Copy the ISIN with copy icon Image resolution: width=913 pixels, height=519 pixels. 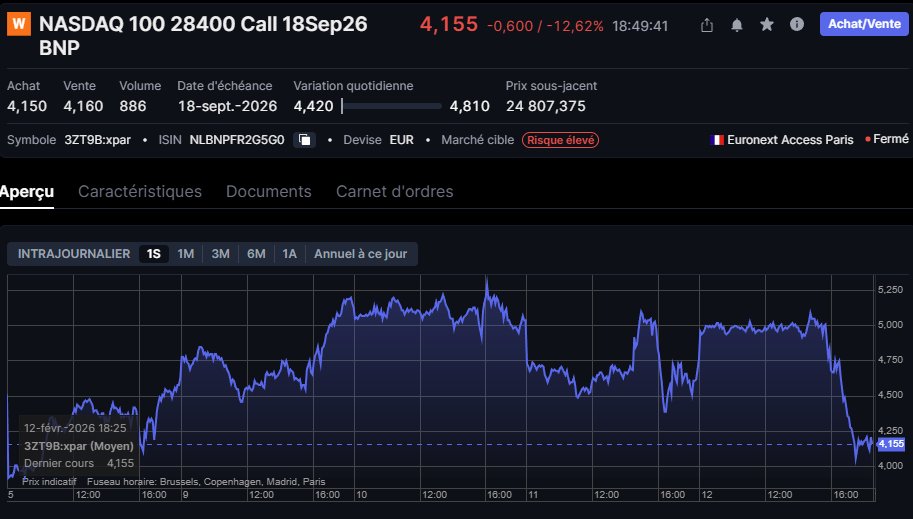(305, 140)
